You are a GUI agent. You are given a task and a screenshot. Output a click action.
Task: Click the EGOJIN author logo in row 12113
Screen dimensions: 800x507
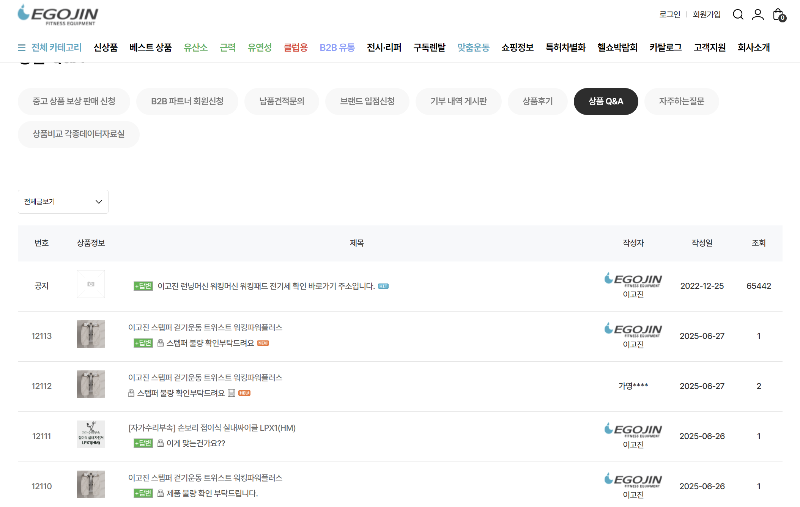(633, 330)
